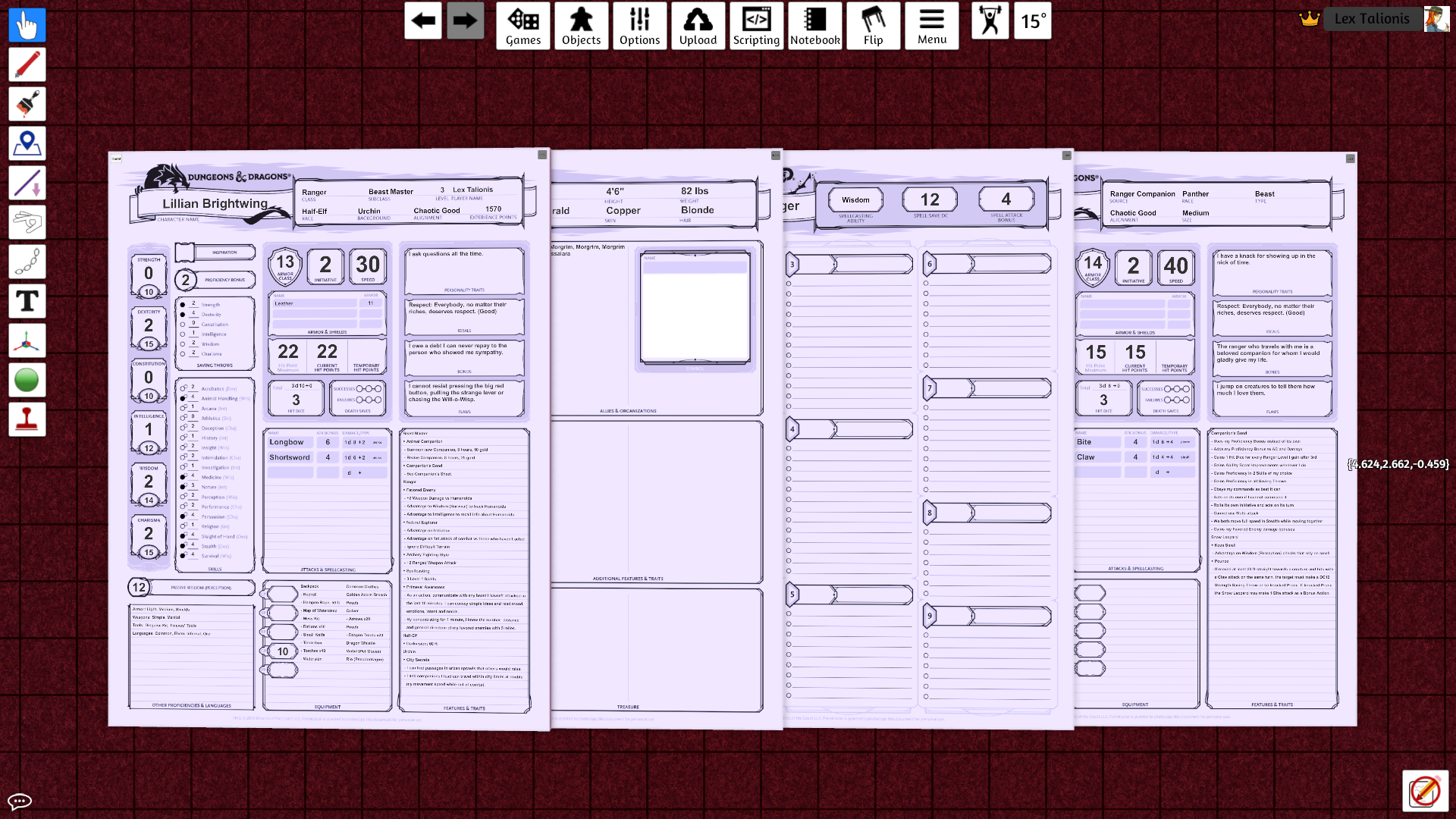Select the paintbrush tool in the left toolbar
1456x819 pixels.
pos(27,104)
